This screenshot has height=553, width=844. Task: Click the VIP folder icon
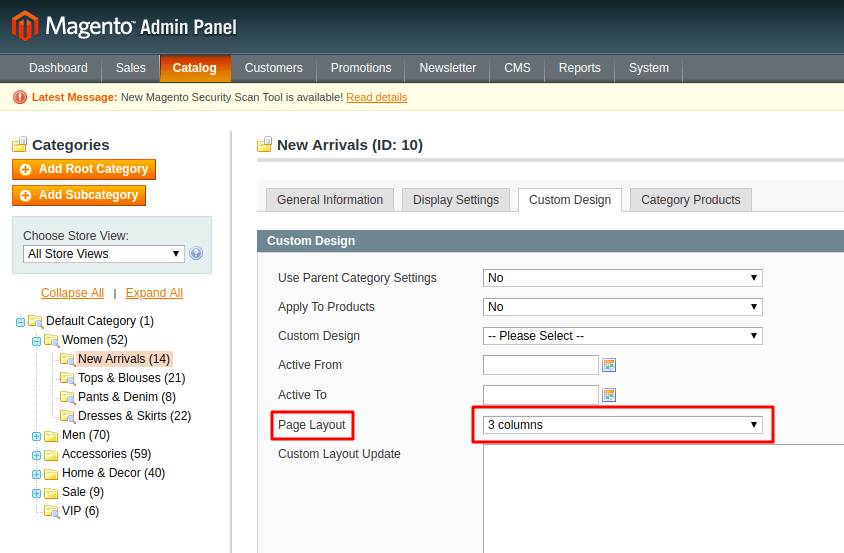click(x=52, y=511)
